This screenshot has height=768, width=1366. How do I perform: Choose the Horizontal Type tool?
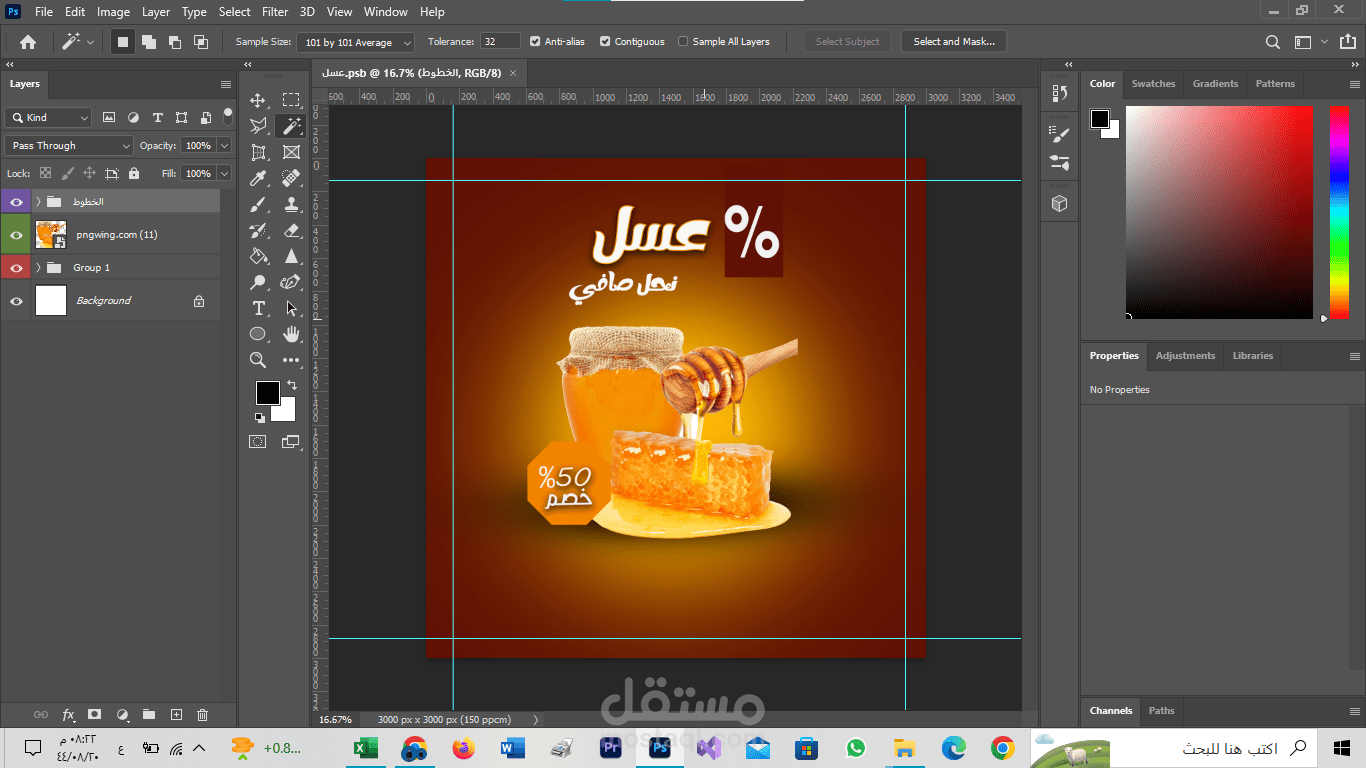pyautogui.click(x=258, y=308)
